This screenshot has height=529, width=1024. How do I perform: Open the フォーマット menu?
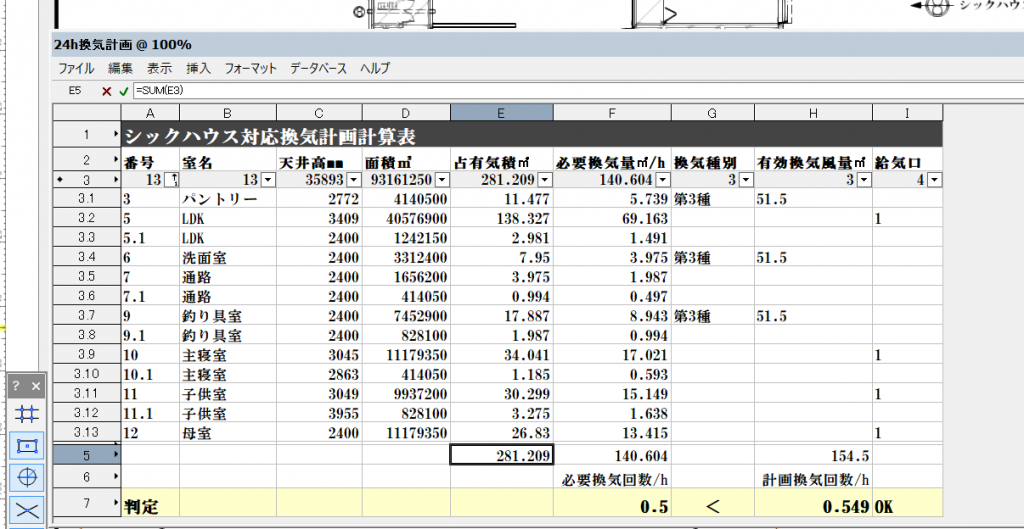(251, 69)
